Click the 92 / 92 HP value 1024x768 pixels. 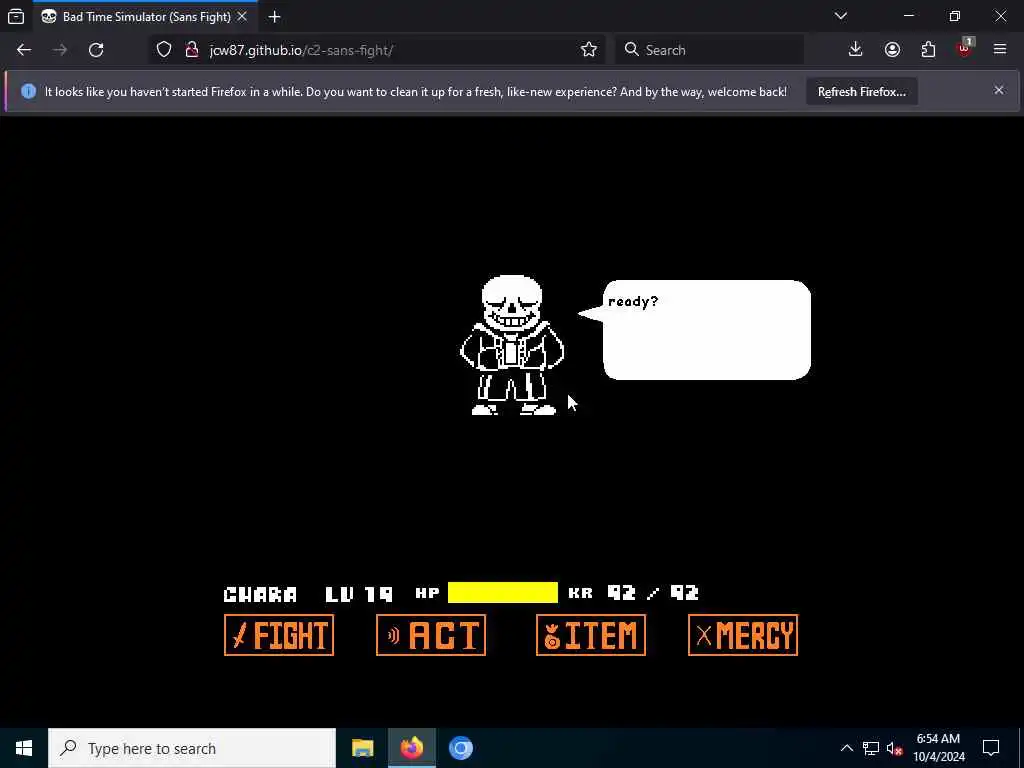[x=653, y=593]
